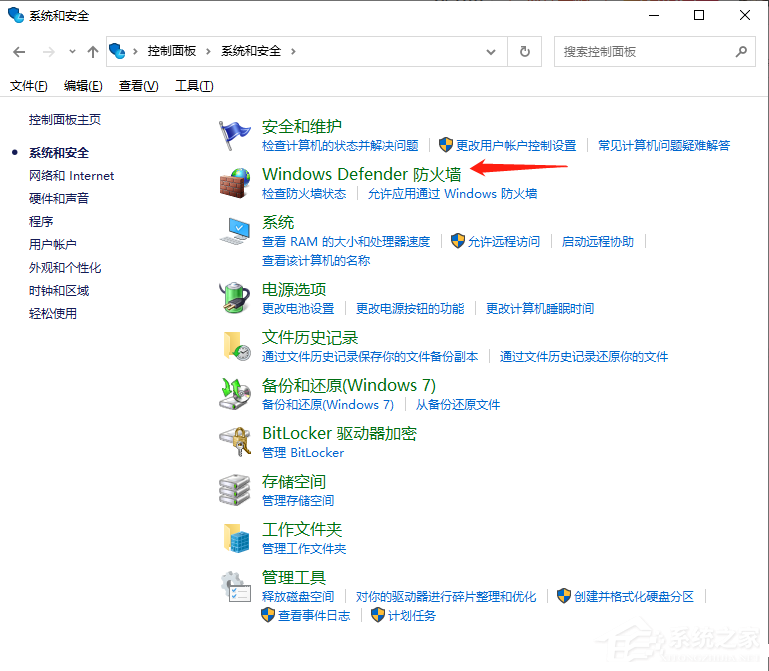Click the System computer monitor icon

point(235,231)
